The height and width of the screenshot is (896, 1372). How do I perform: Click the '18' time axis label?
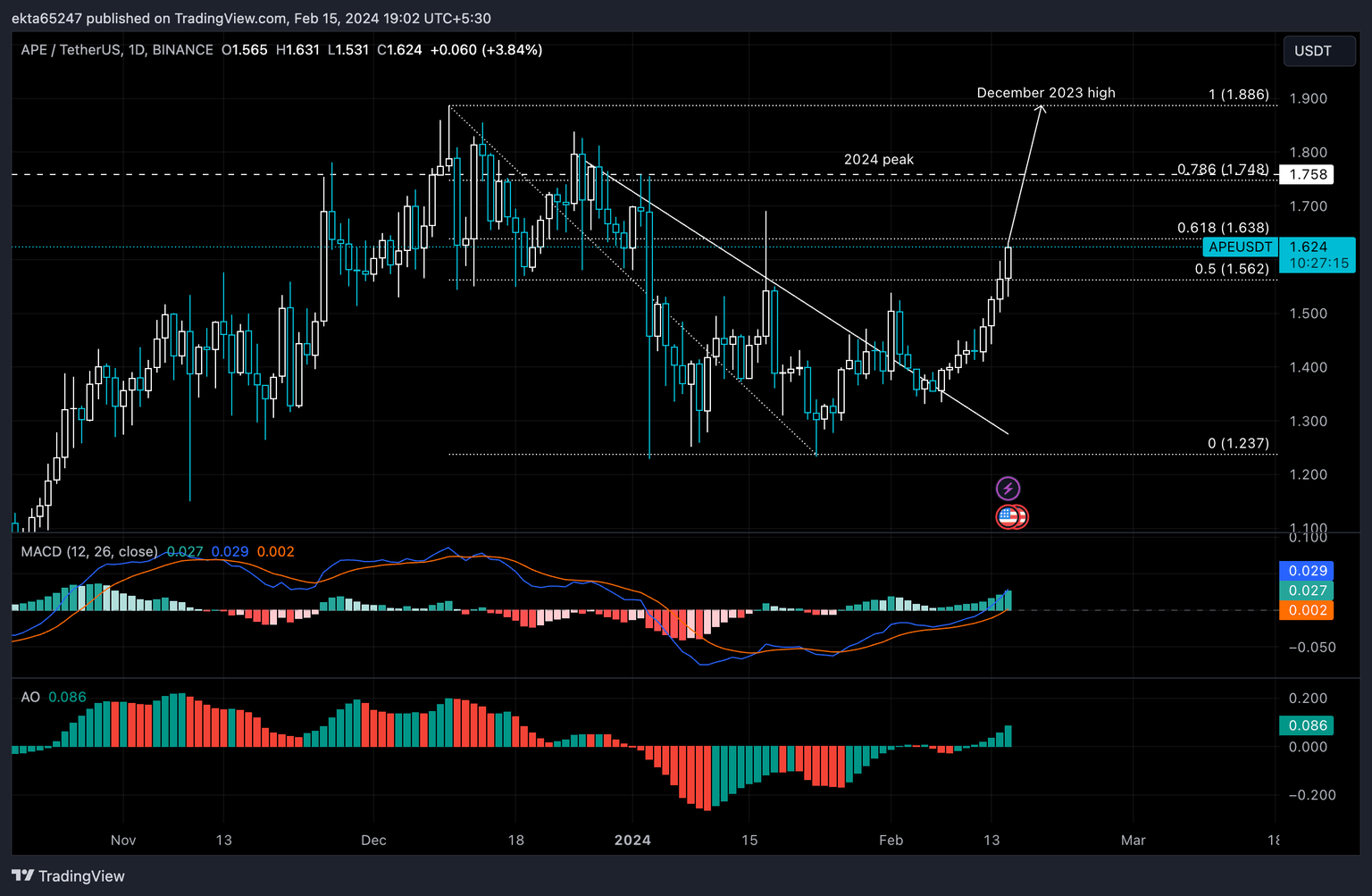[515, 840]
